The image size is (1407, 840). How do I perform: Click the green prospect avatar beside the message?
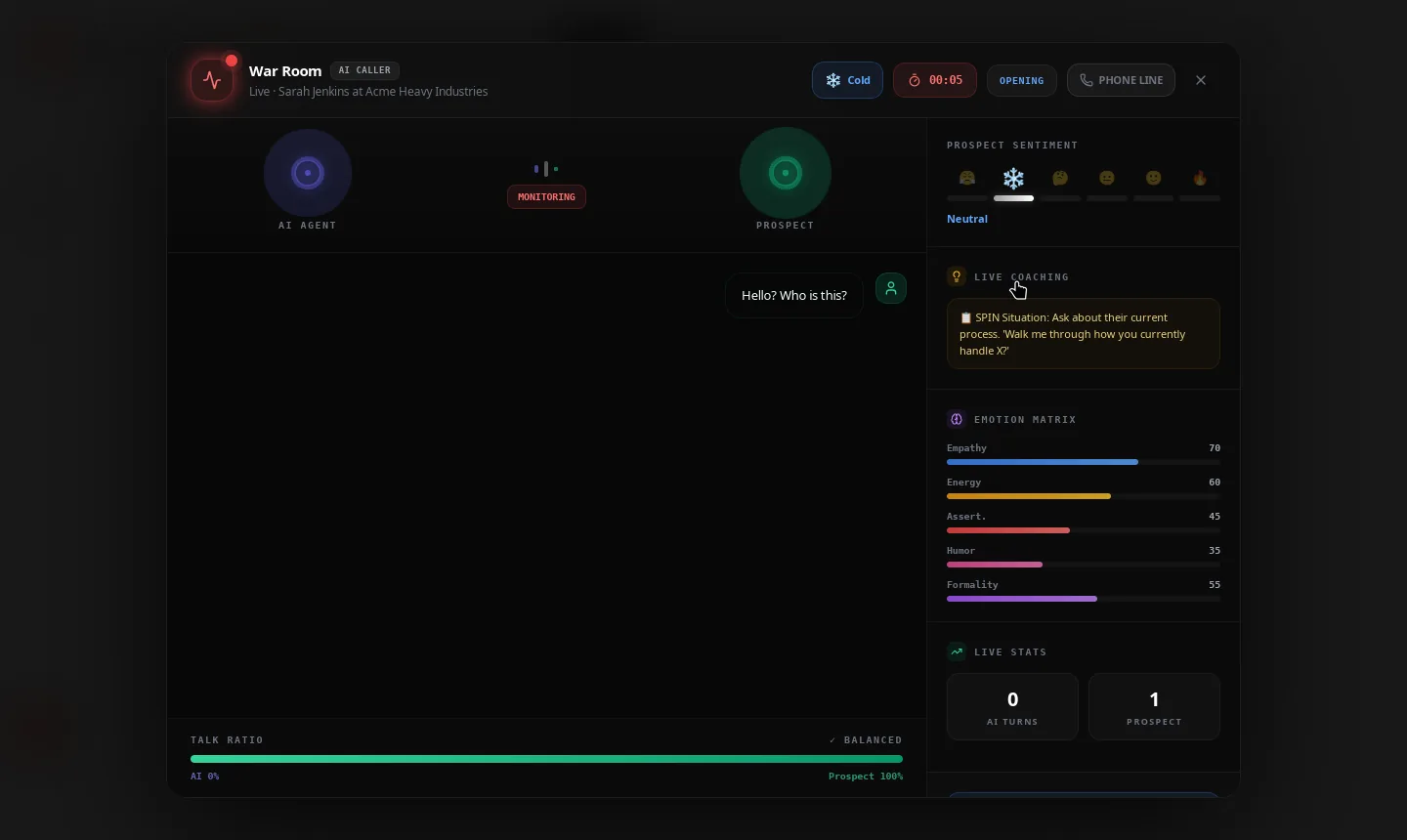[891, 288]
